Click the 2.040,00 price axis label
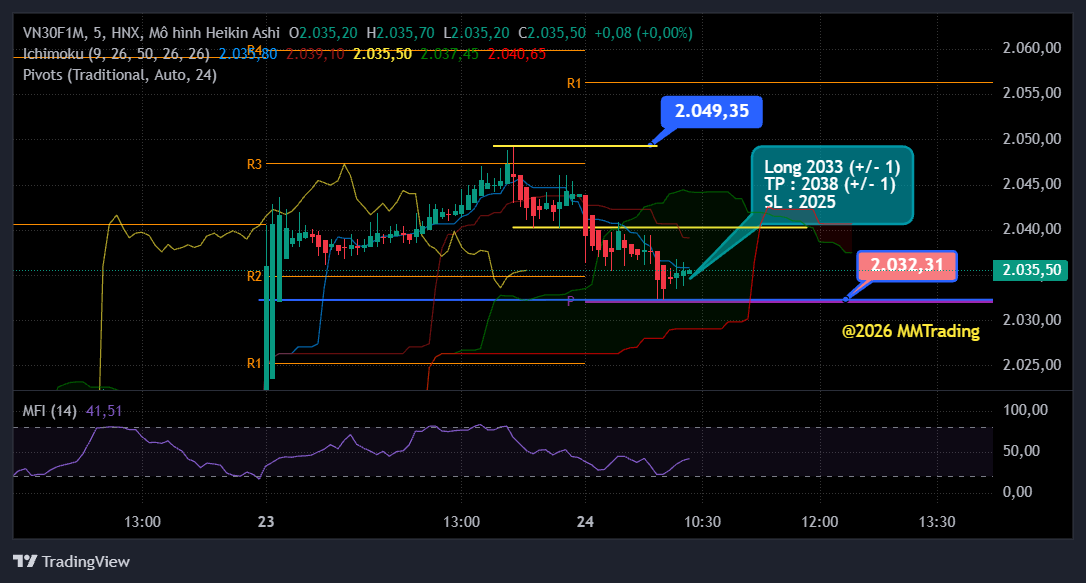The width and height of the screenshot is (1086, 583). [1031, 228]
